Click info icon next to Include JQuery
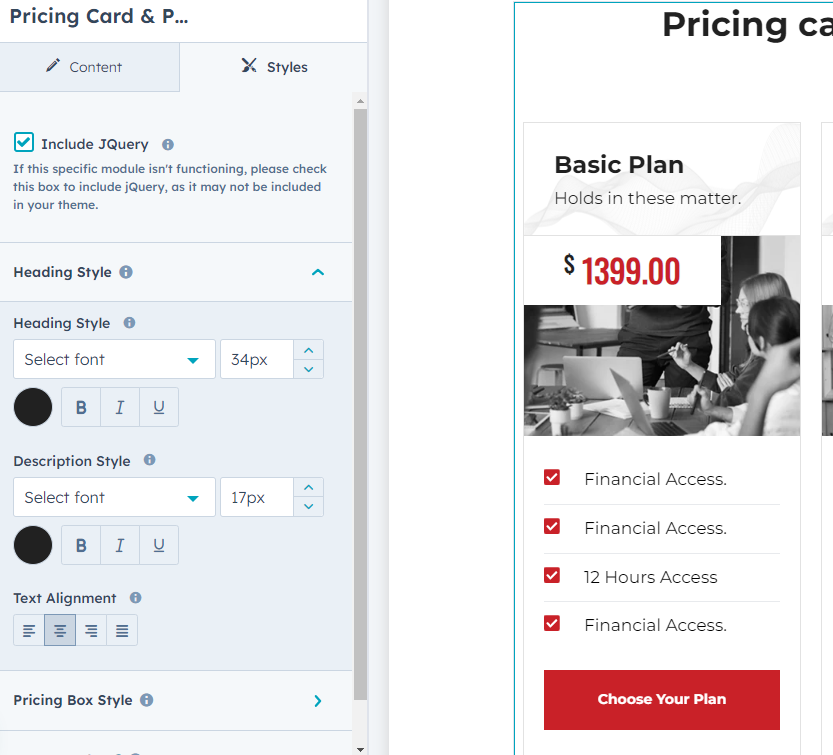This screenshot has width=833, height=755. click(x=168, y=144)
